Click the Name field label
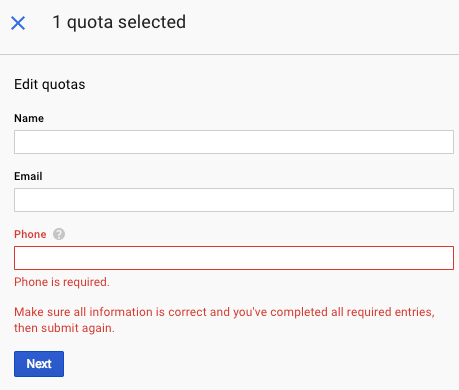This screenshot has width=459, height=390. point(29,118)
